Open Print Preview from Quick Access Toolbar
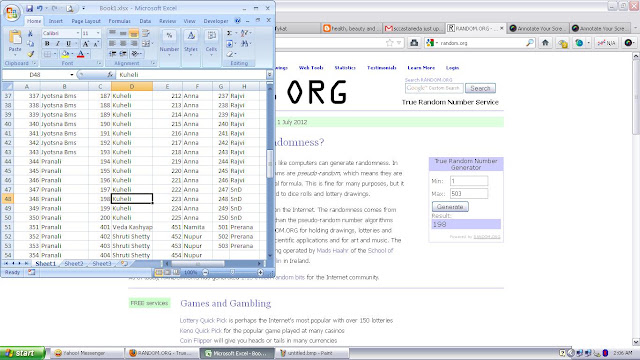The height and width of the screenshot is (360, 640). point(70,8)
